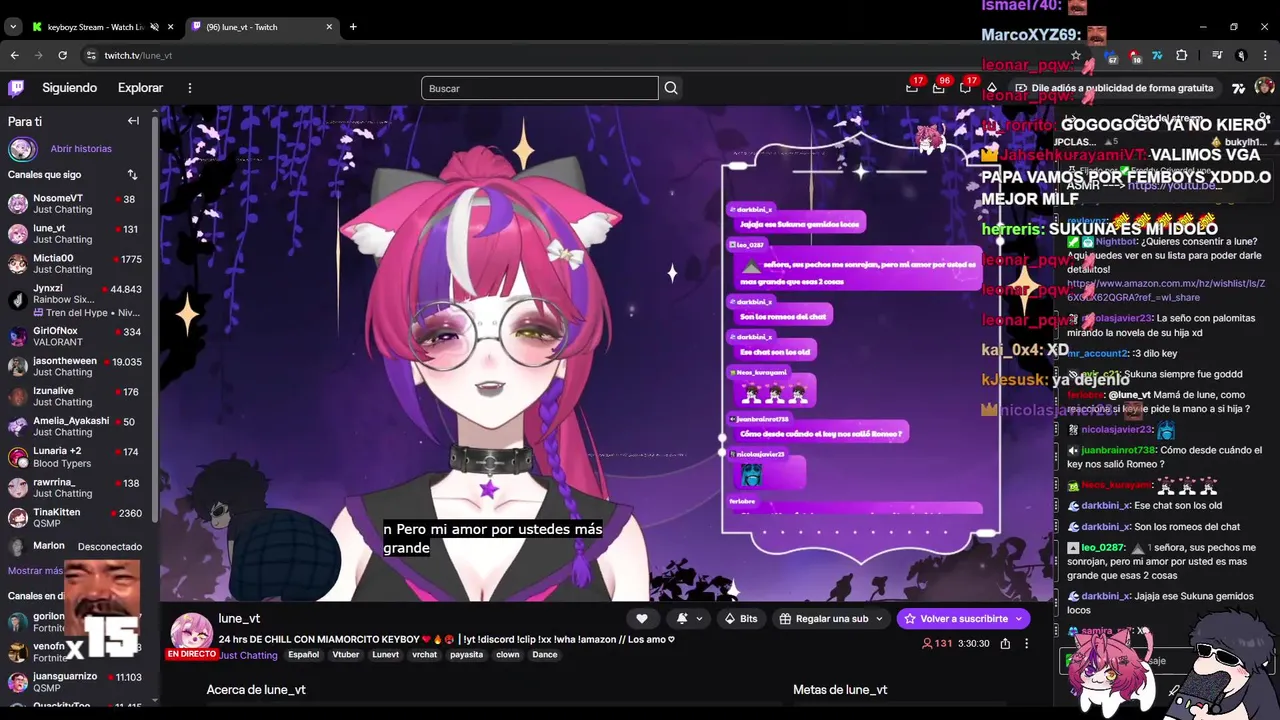Screen dimensions: 1280x720
Task: Go back to the previous page
Action: pyautogui.click(x=14, y=55)
